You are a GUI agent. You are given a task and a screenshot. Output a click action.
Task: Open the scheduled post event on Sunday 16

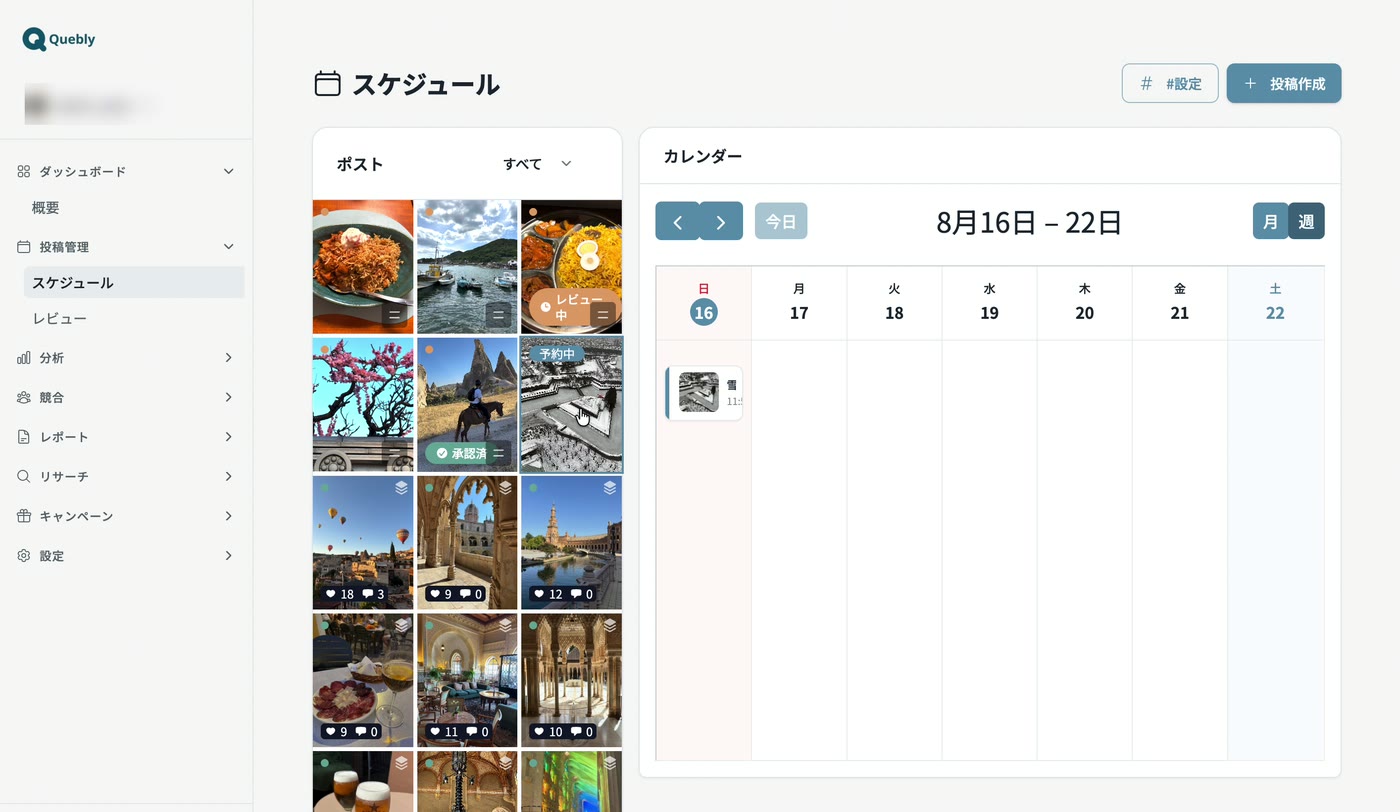(704, 393)
